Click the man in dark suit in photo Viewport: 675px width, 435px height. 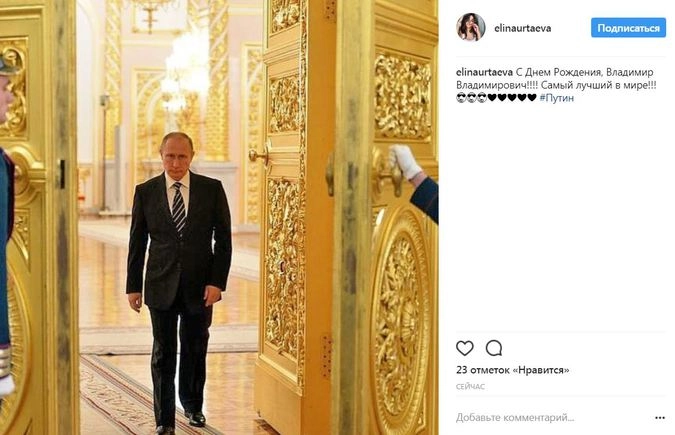179,282
